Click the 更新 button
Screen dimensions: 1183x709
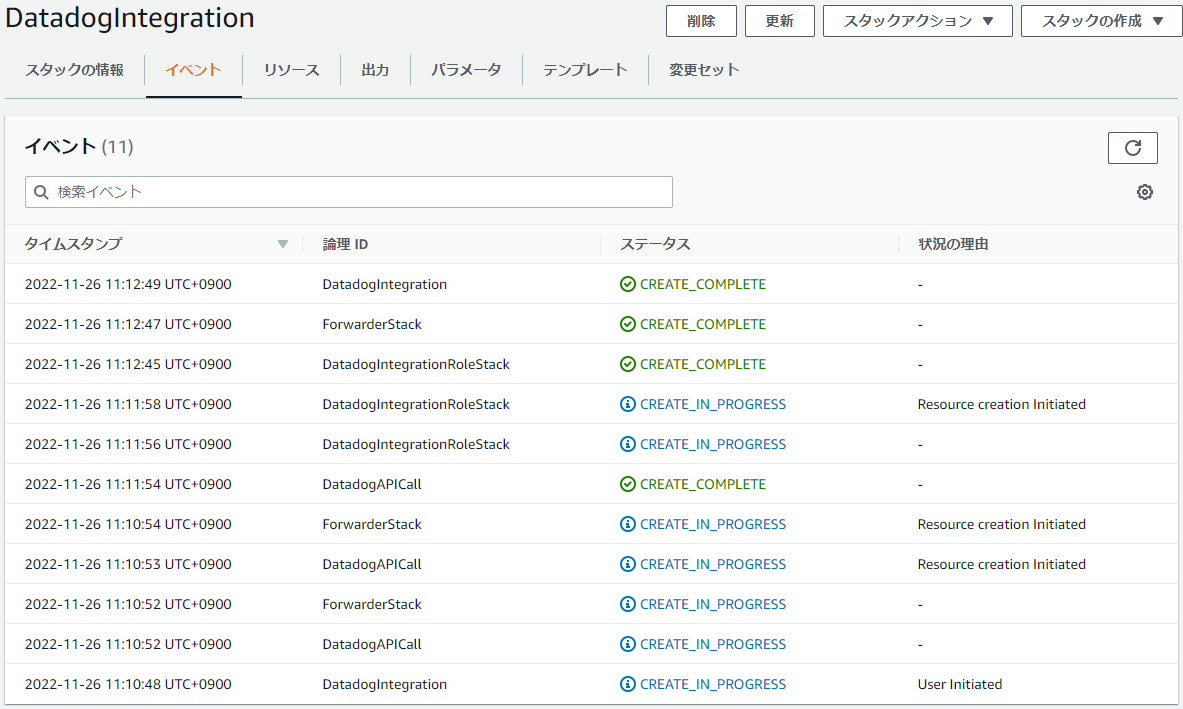(779, 21)
